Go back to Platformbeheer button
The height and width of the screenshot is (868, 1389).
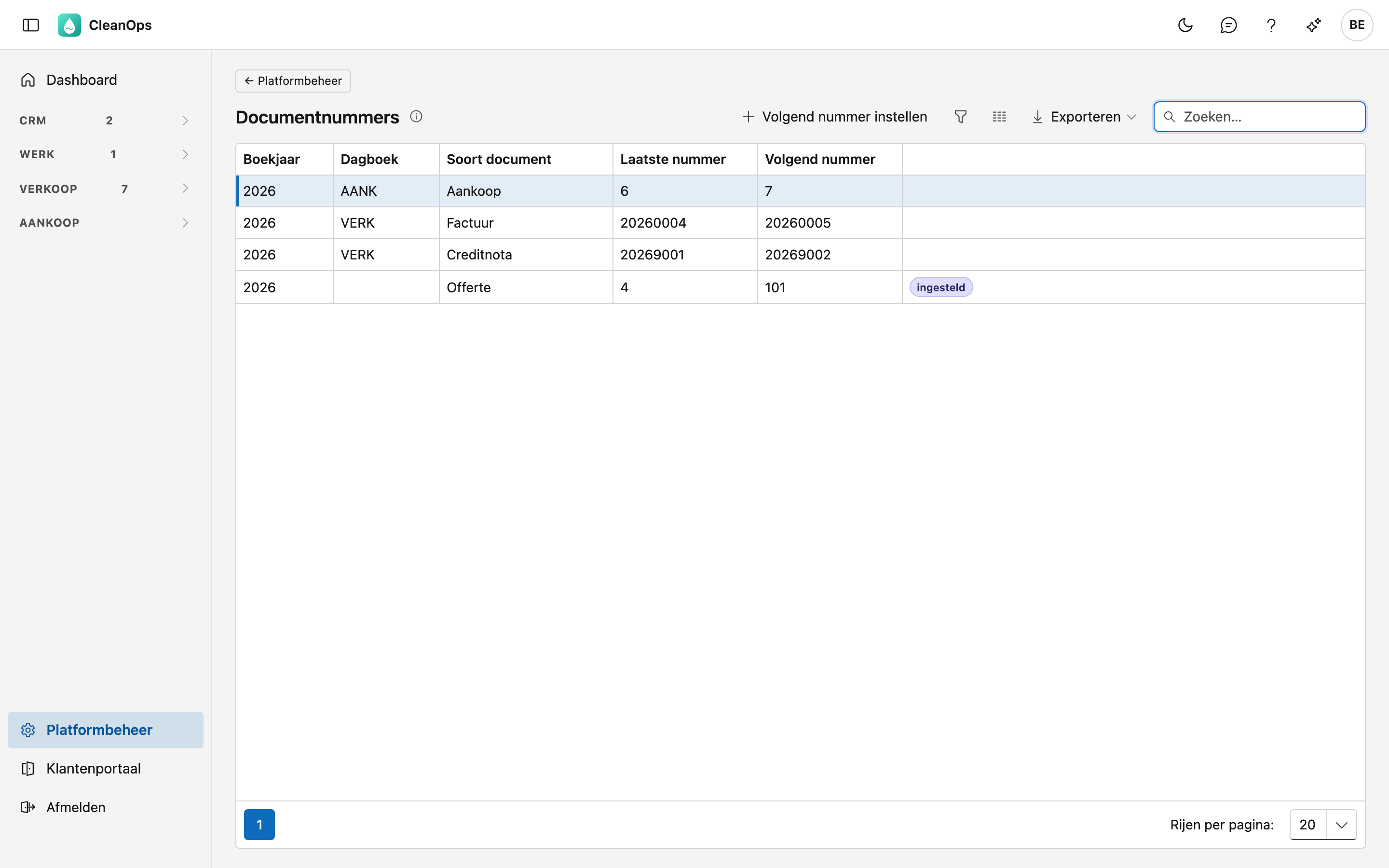point(293,81)
